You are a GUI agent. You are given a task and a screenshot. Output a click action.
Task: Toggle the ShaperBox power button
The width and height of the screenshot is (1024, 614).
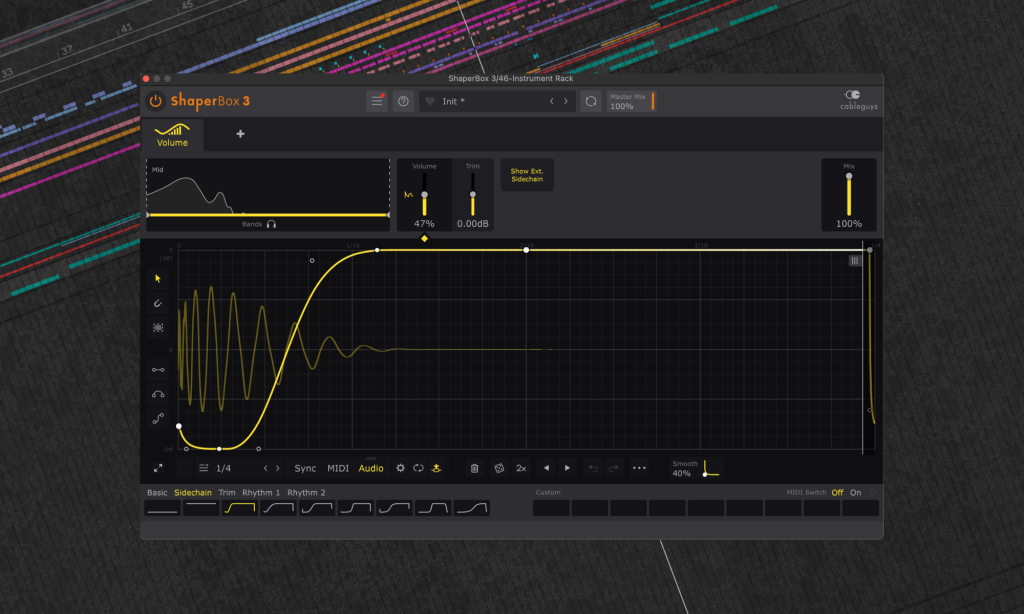coord(156,101)
